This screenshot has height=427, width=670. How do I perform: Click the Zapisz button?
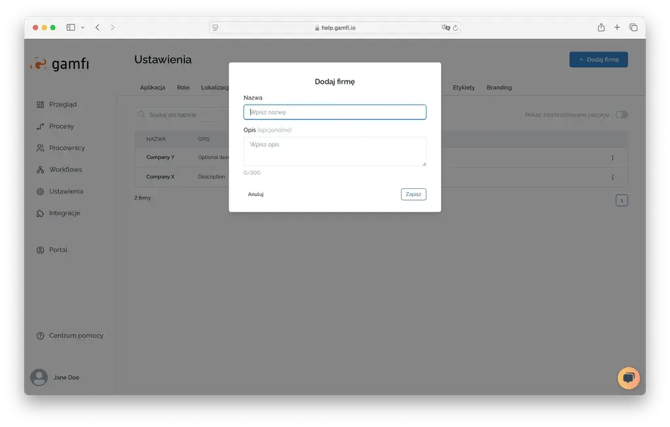click(x=413, y=194)
